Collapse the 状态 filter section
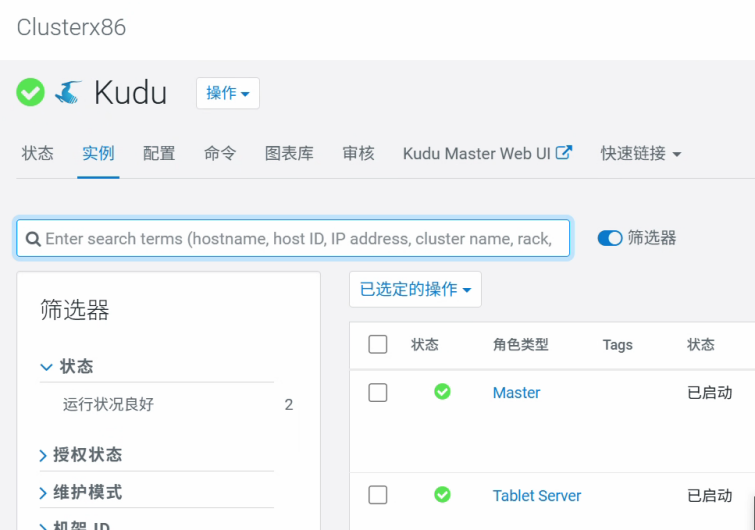 [x=66, y=367]
